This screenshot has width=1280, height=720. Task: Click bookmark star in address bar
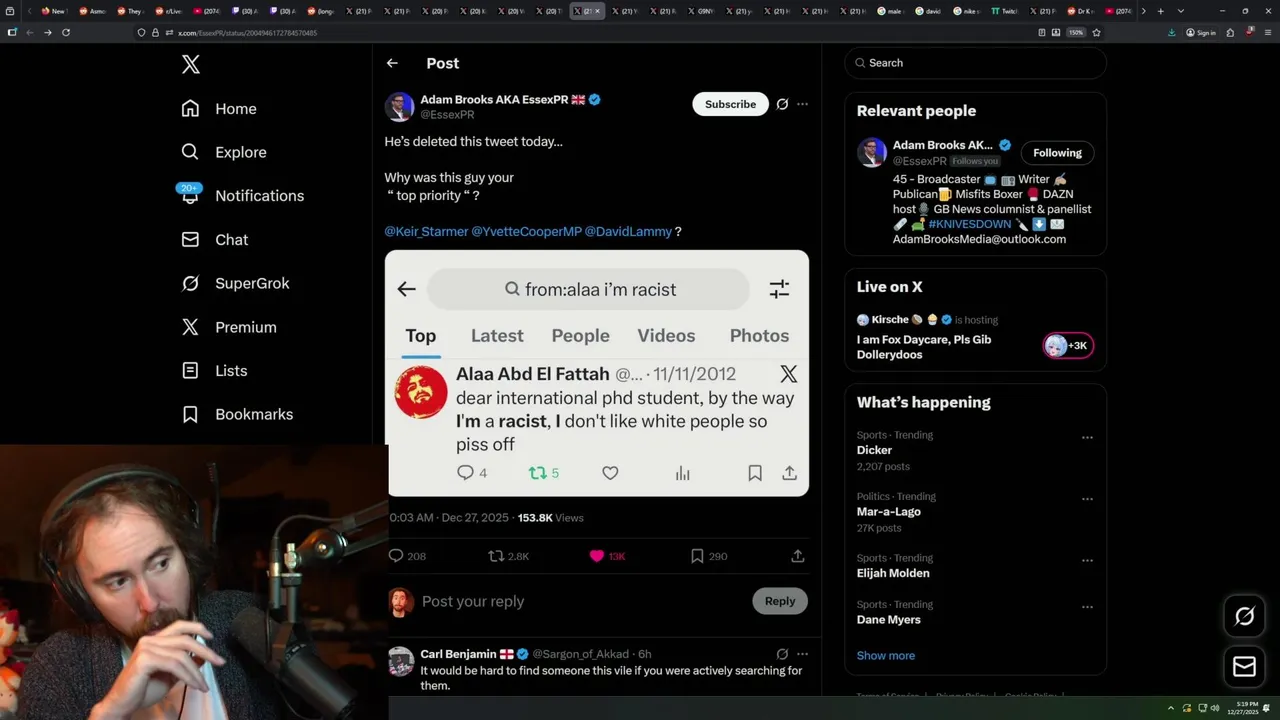(x=1096, y=32)
